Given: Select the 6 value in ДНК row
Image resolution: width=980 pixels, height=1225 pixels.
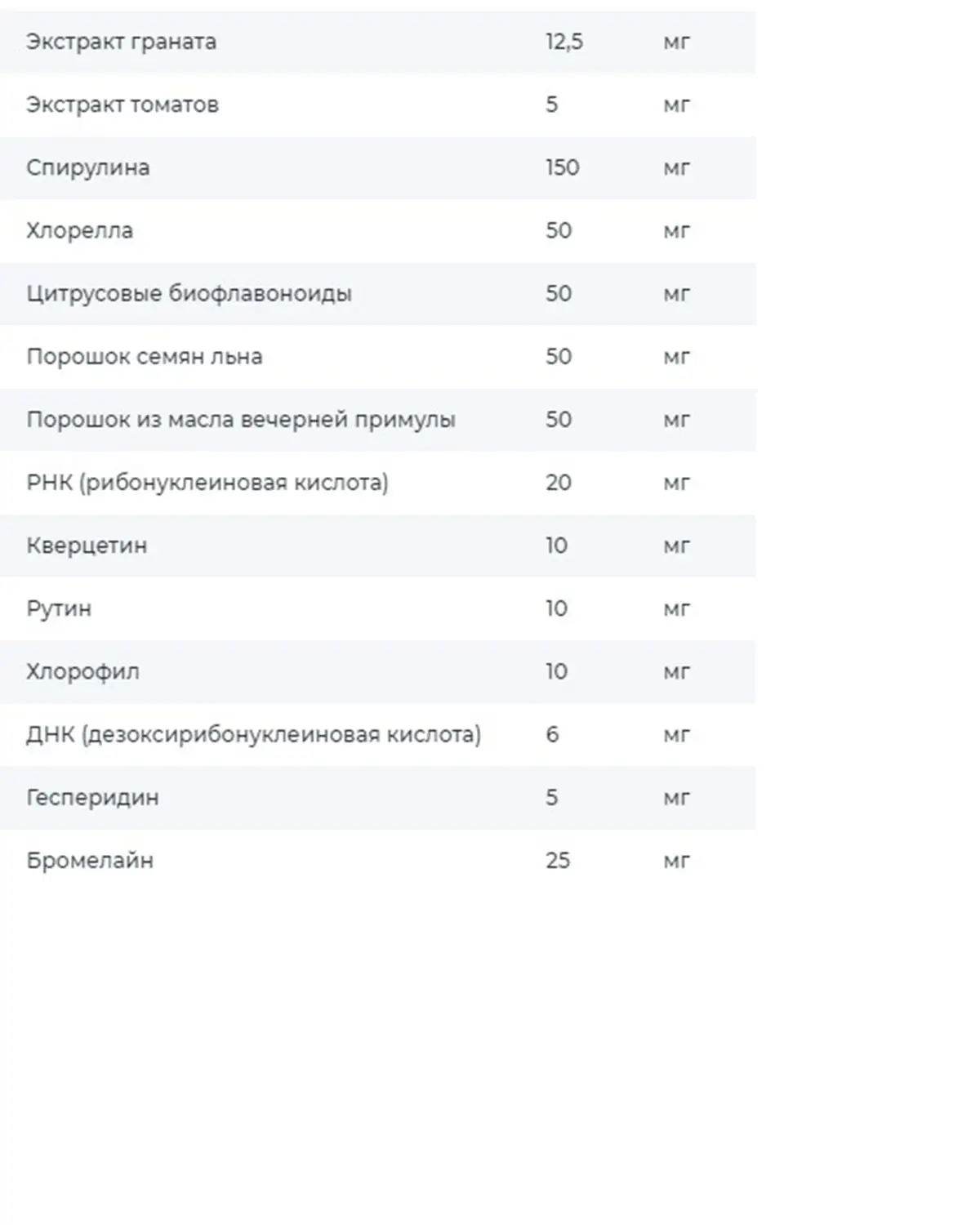Looking at the screenshot, I should click(552, 734).
